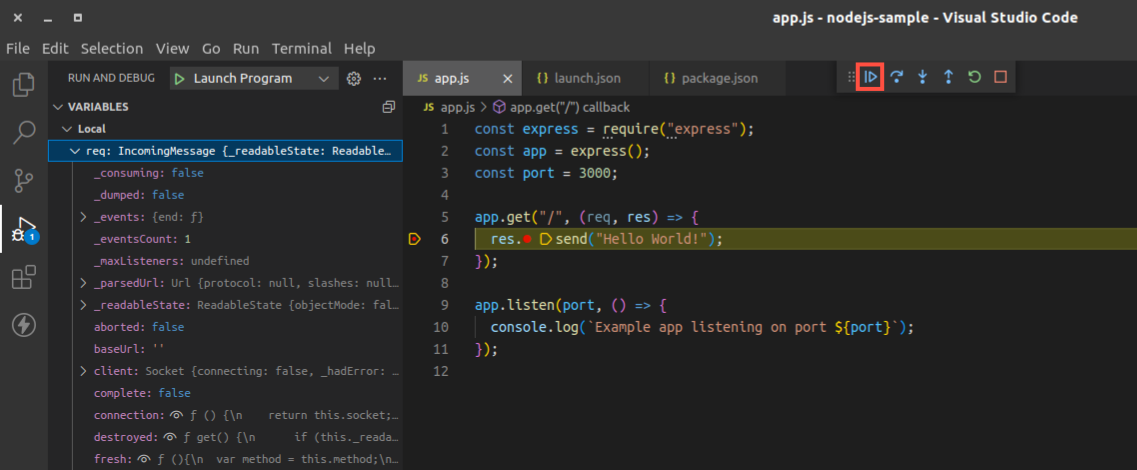Select the _eventsCount: 1 variable row
The width and height of the screenshot is (1137, 470).
coord(225,239)
